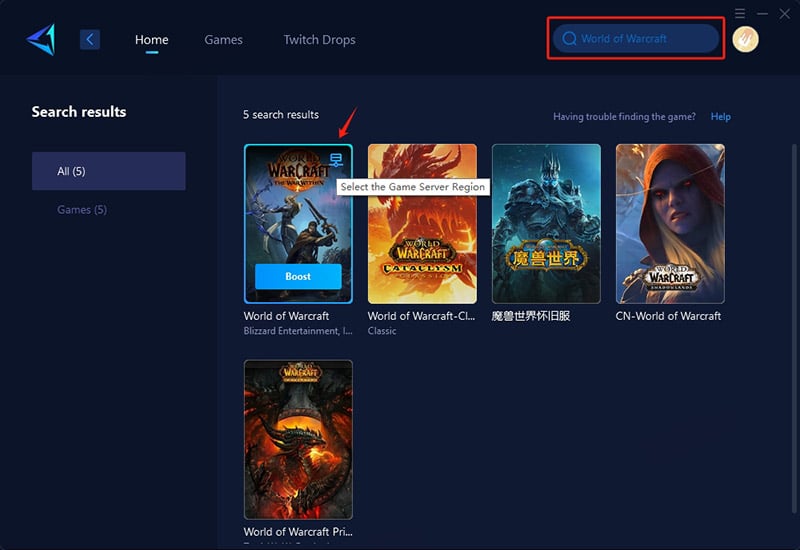Click the World of Warcraft Pri... title text
This screenshot has height=550, width=800.
[x=298, y=532]
